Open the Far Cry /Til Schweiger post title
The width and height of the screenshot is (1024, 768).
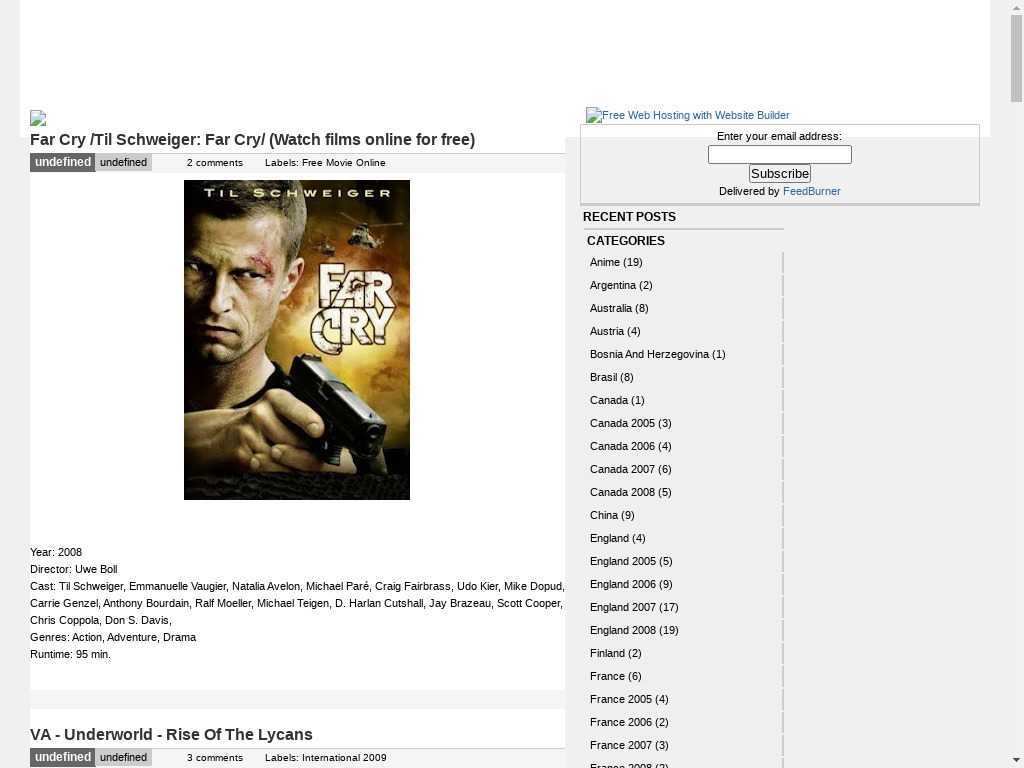click(x=252, y=140)
